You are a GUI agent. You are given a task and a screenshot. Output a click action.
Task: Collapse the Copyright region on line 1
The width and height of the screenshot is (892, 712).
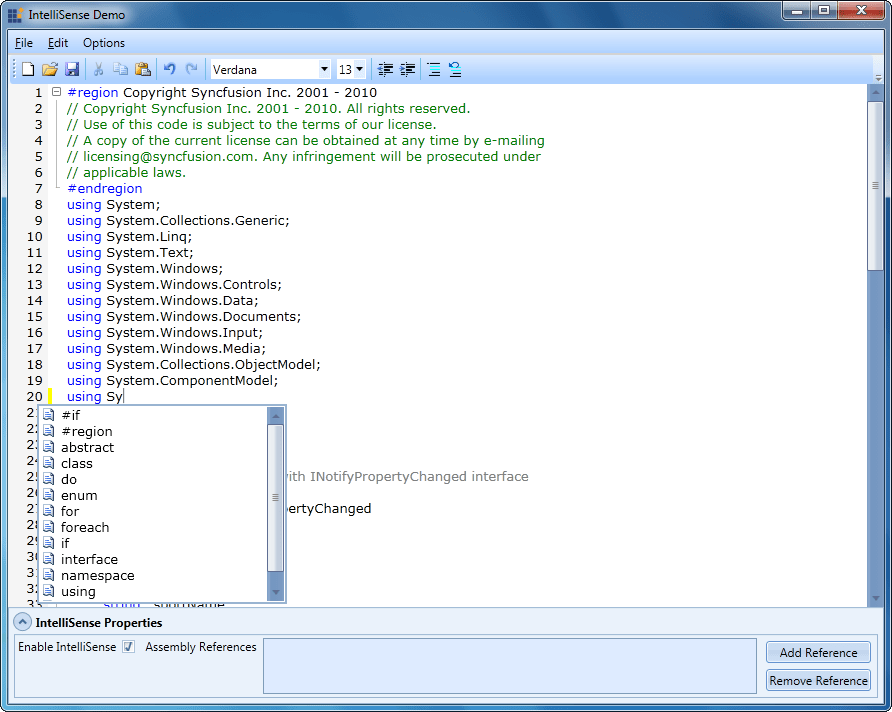(x=56, y=91)
